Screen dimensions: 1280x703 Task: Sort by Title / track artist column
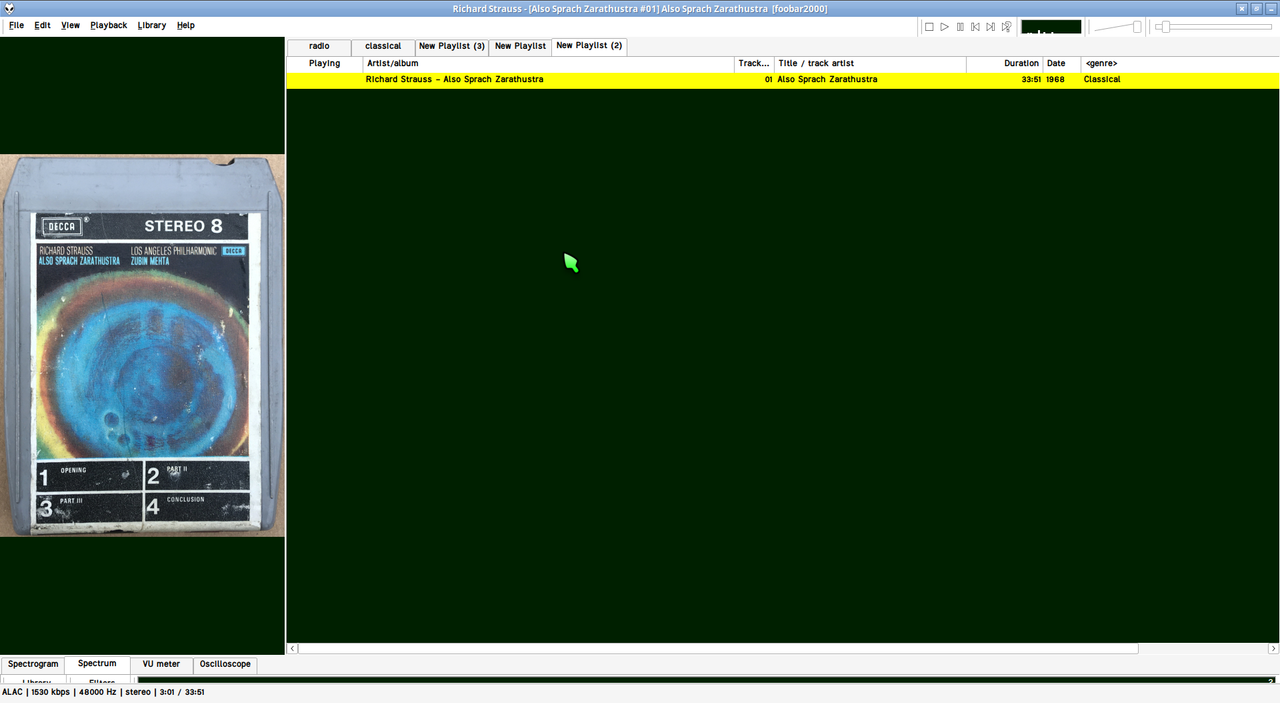[870, 64]
